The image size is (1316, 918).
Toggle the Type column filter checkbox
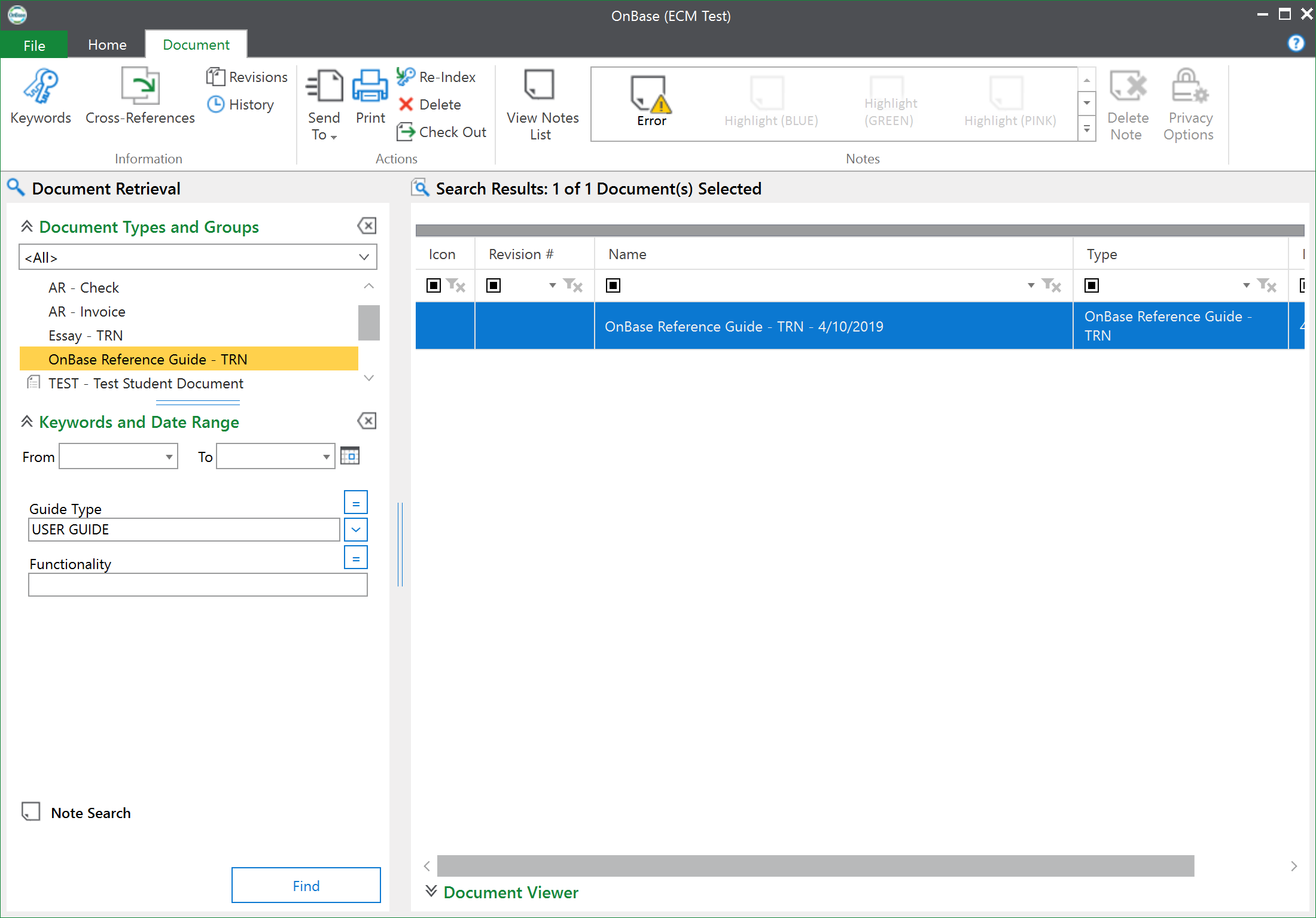1092,285
